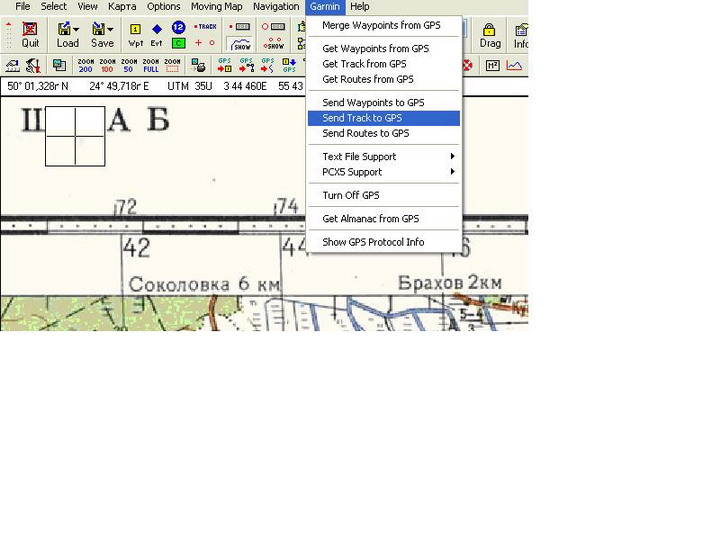The height and width of the screenshot is (540, 720).
Task: Select the Evt event marker tool
Action: click(157, 35)
